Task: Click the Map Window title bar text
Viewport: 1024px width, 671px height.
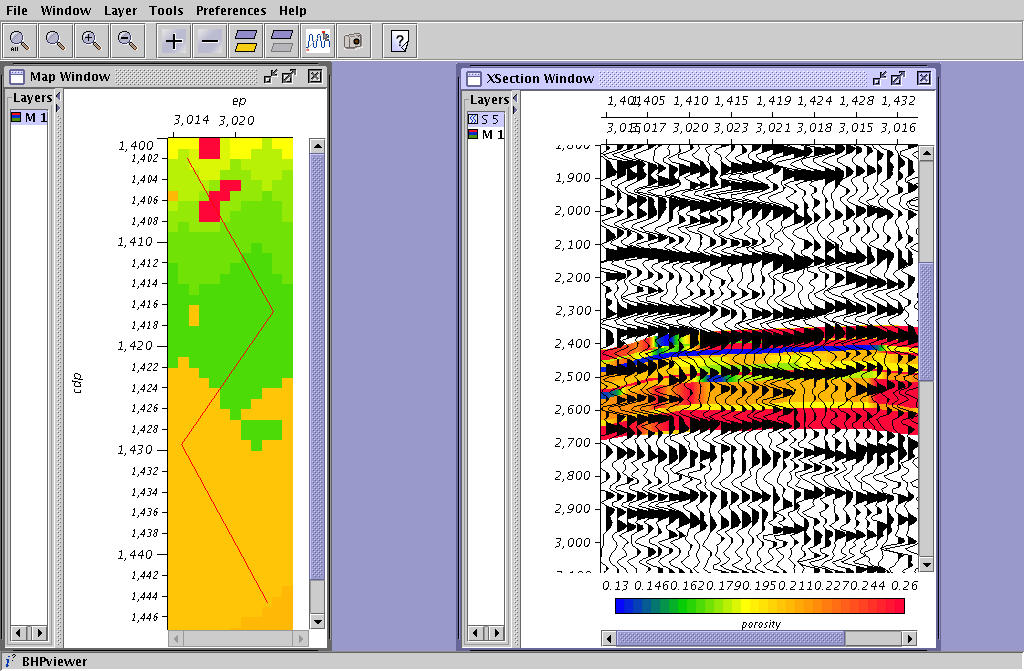Action: [70, 76]
